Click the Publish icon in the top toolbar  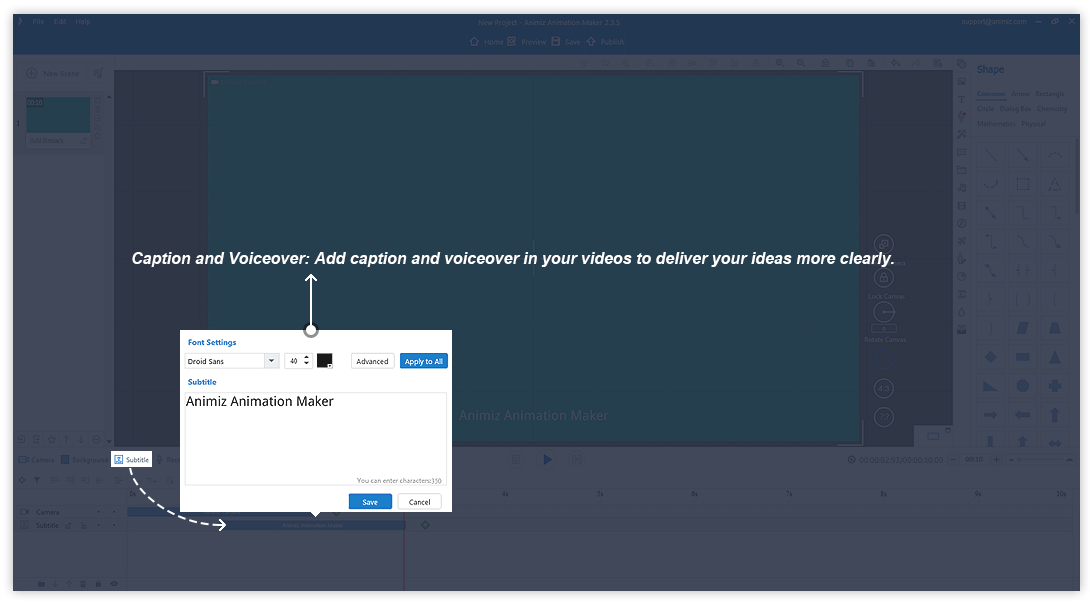tap(592, 42)
